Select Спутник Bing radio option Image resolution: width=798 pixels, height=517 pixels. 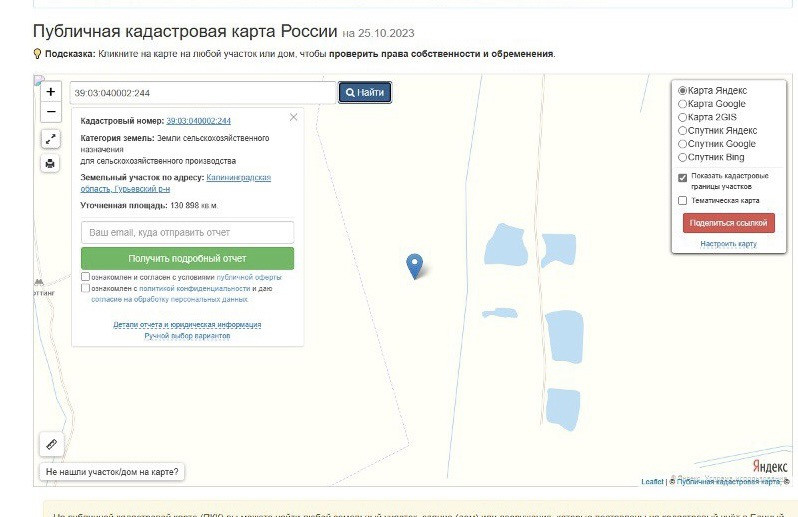(682, 157)
